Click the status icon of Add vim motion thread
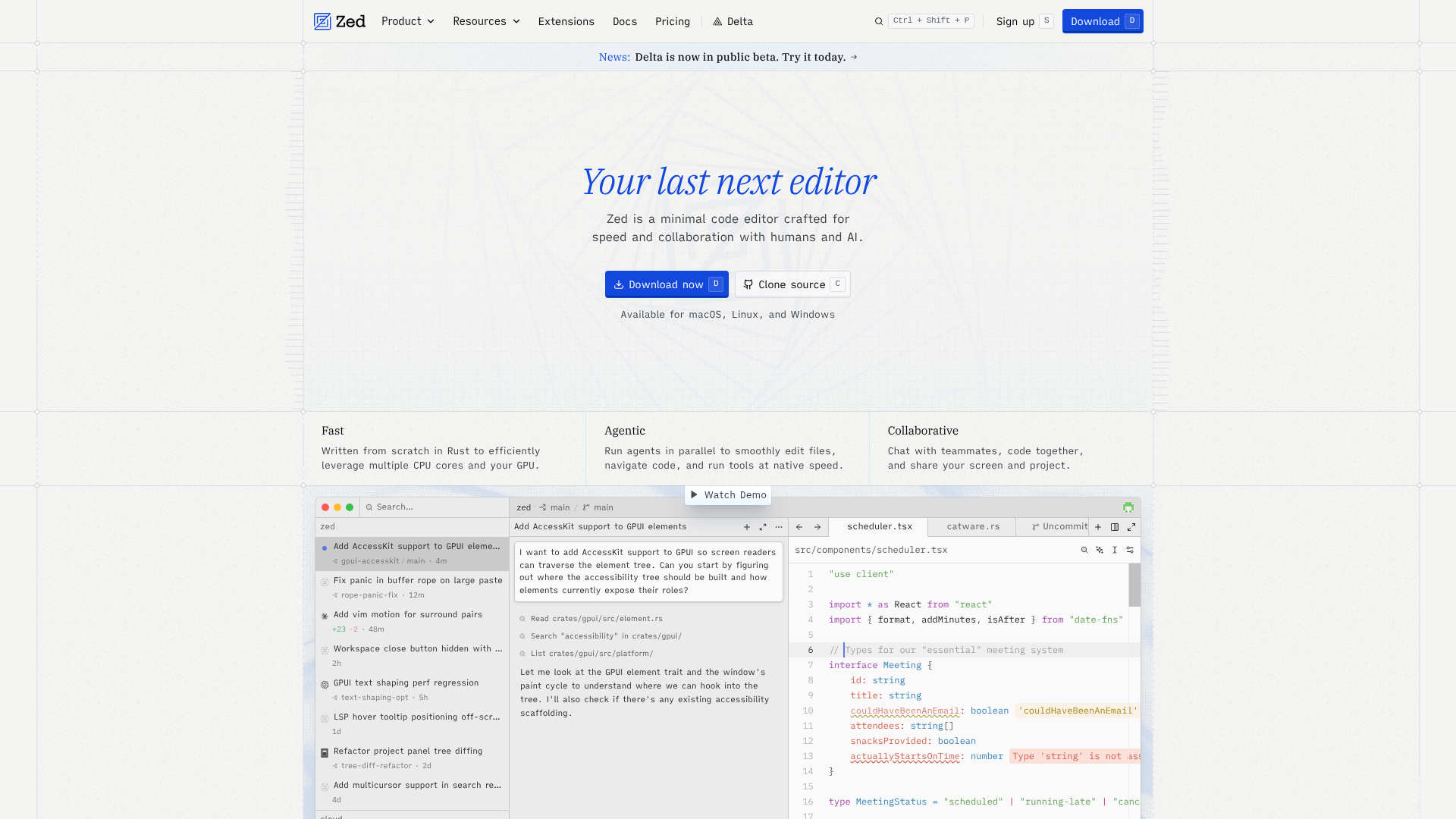The image size is (1456, 819). coord(325,617)
